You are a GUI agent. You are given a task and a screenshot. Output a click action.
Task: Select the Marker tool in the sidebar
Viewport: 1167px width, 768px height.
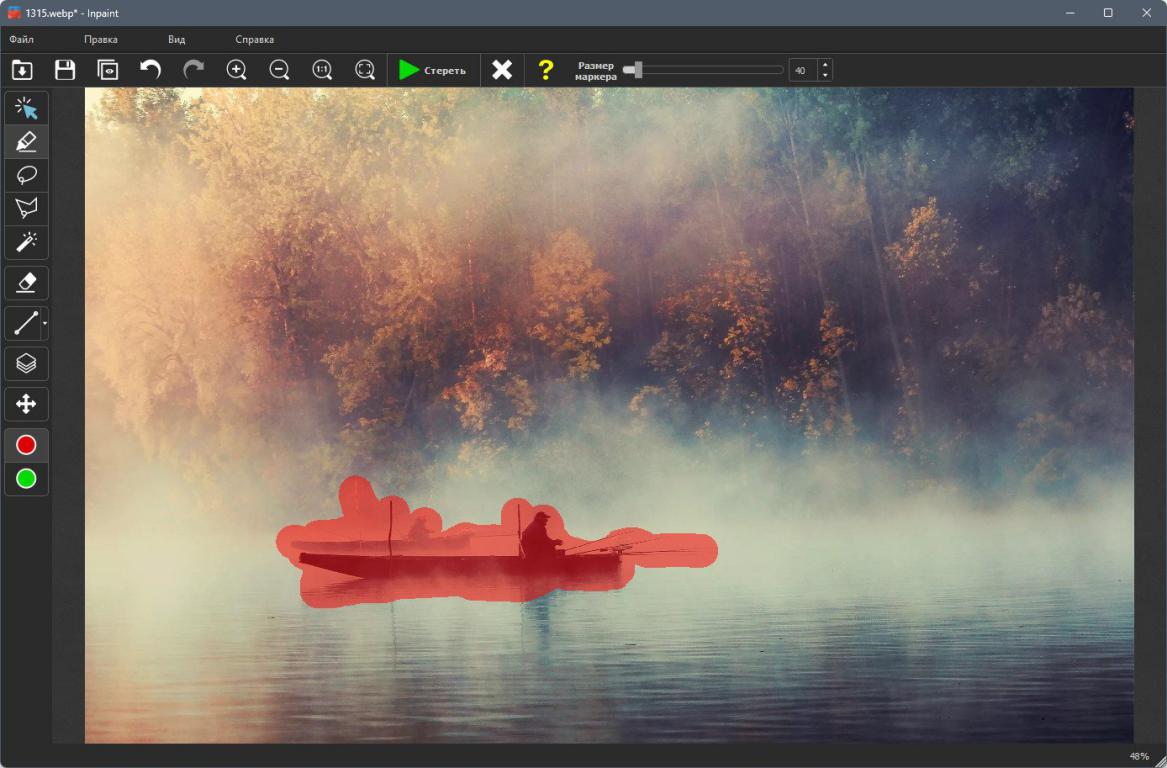click(27, 142)
